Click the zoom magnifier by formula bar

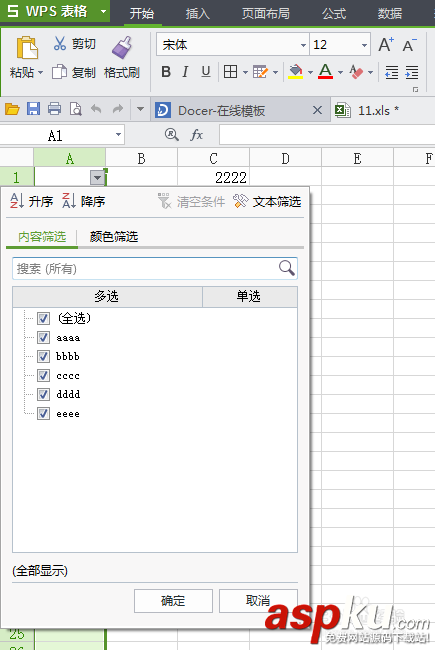171,134
